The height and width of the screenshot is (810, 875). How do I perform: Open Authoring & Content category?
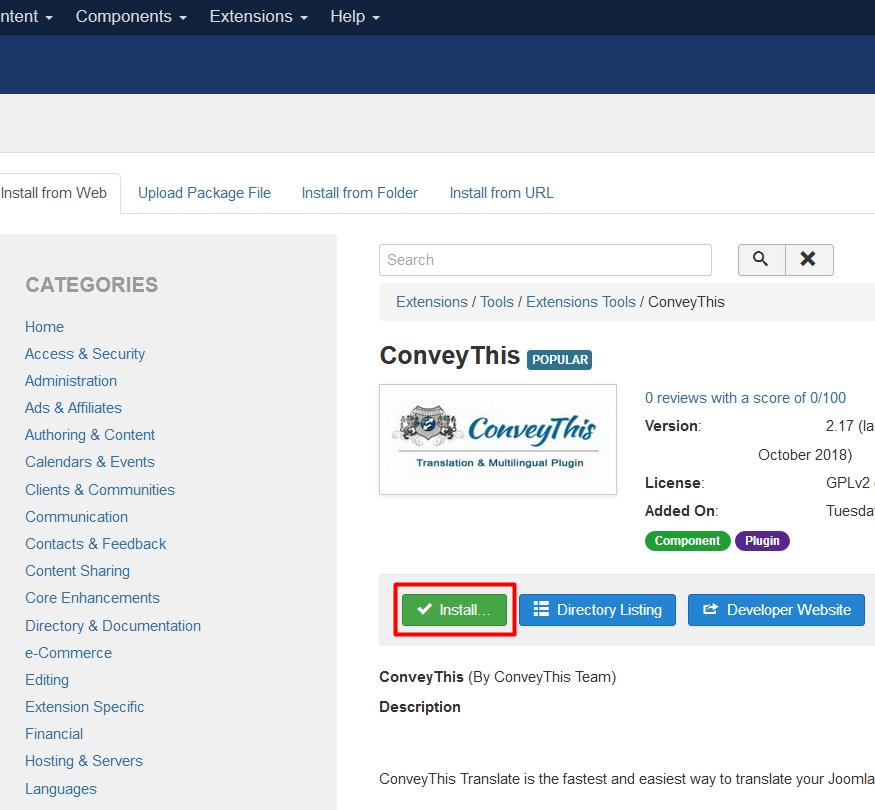90,435
